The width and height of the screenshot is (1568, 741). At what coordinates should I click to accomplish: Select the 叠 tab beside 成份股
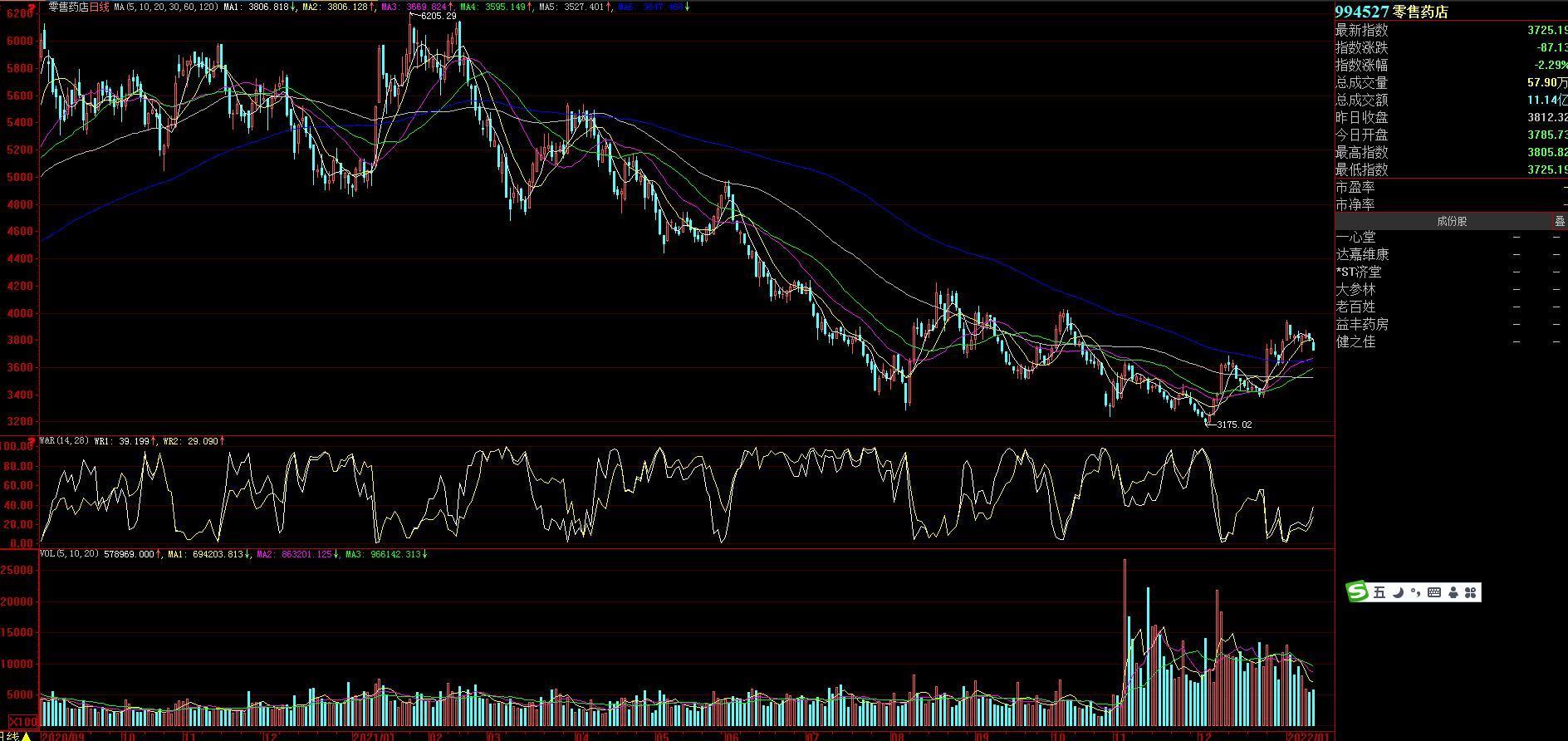pyautogui.click(x=1559, y=221)
